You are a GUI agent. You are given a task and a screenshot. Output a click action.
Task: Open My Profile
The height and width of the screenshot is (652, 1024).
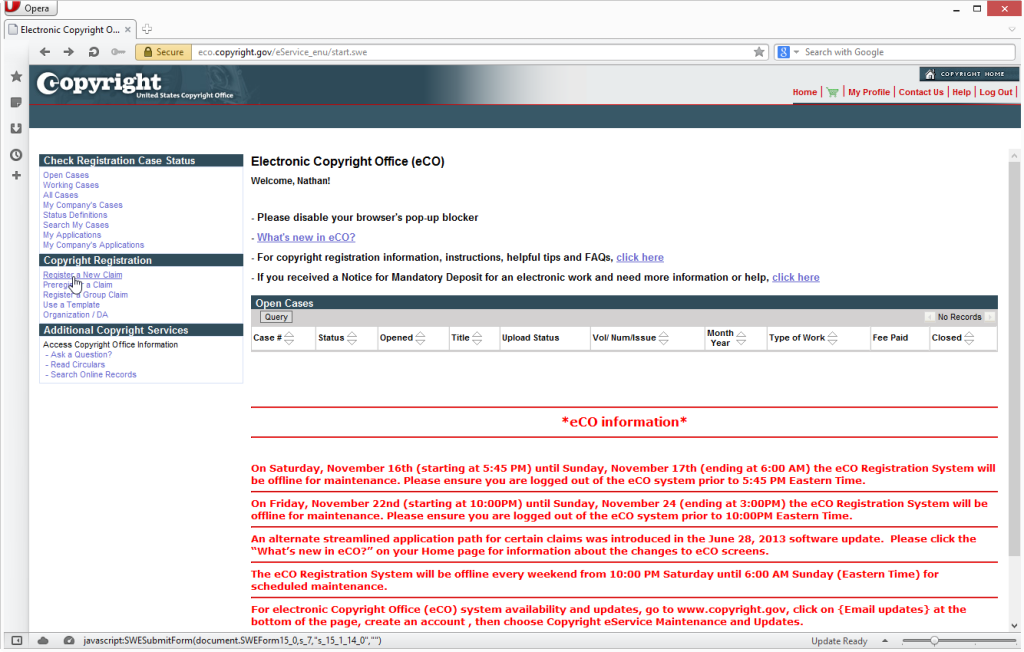tap(869, 92)
